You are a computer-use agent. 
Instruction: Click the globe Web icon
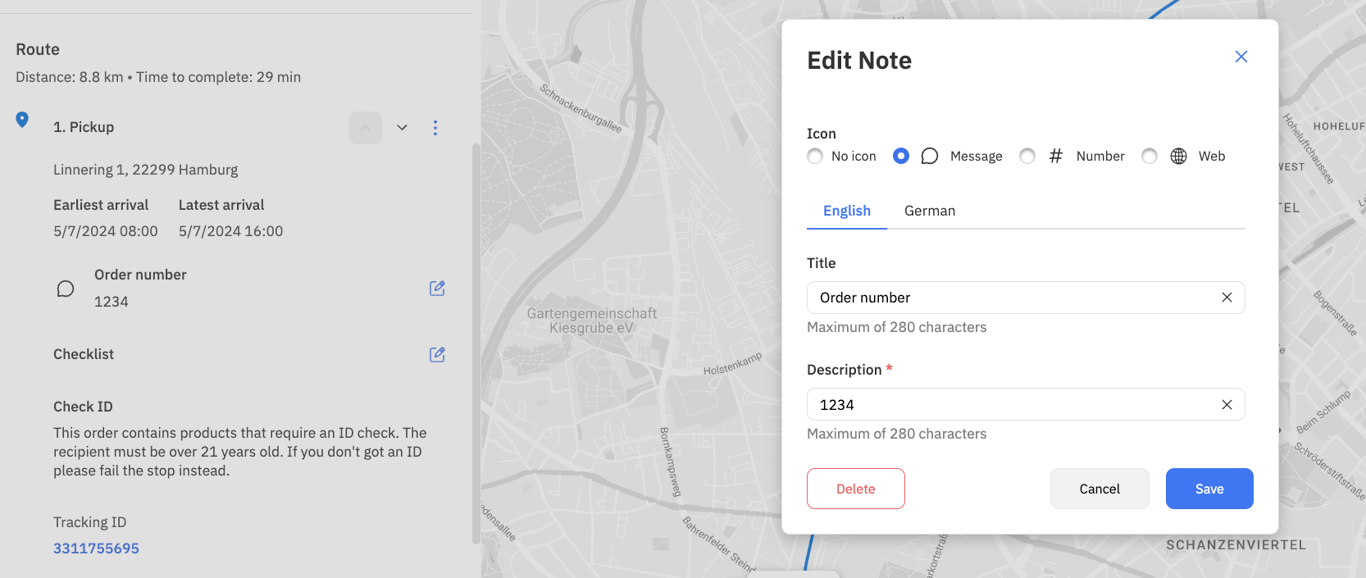1179,156
